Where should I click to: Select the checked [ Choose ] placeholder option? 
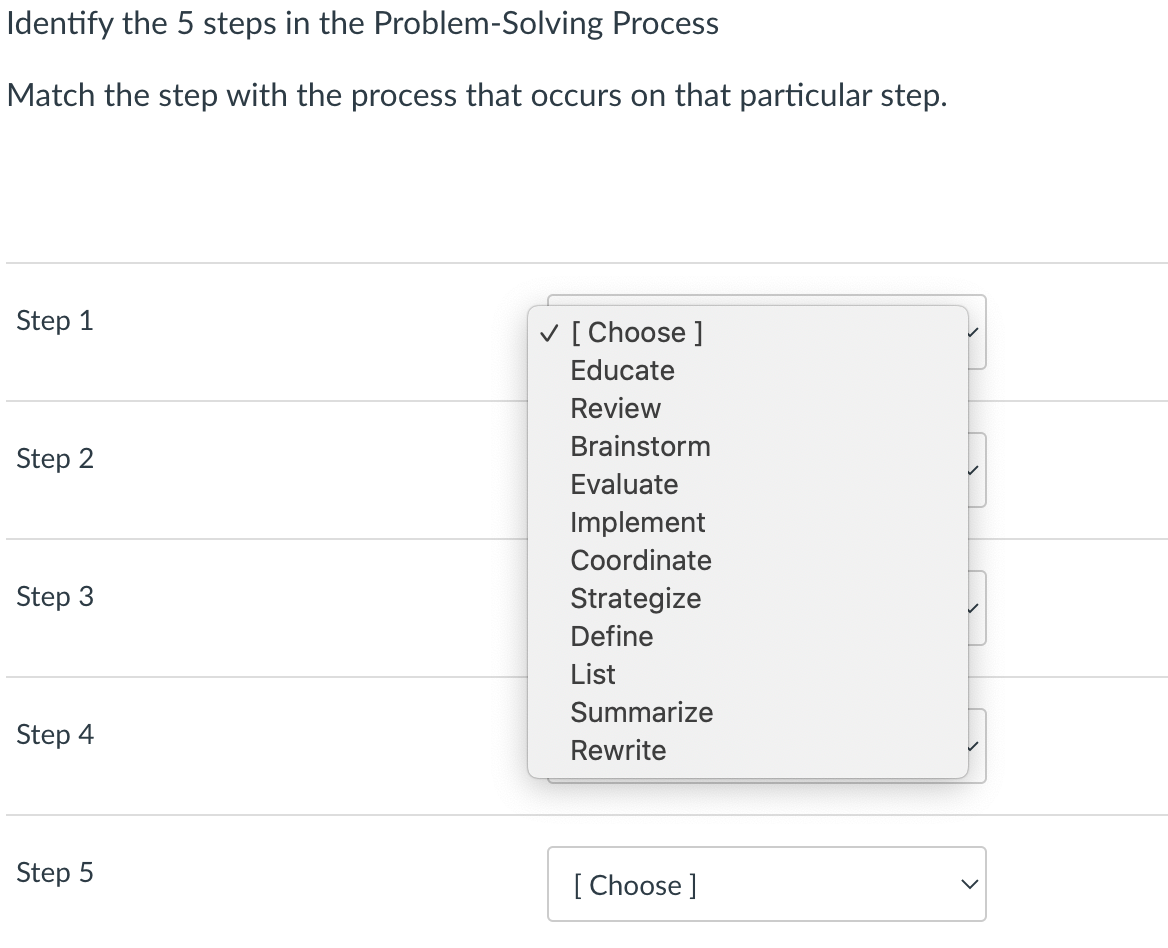coord(636,332)
